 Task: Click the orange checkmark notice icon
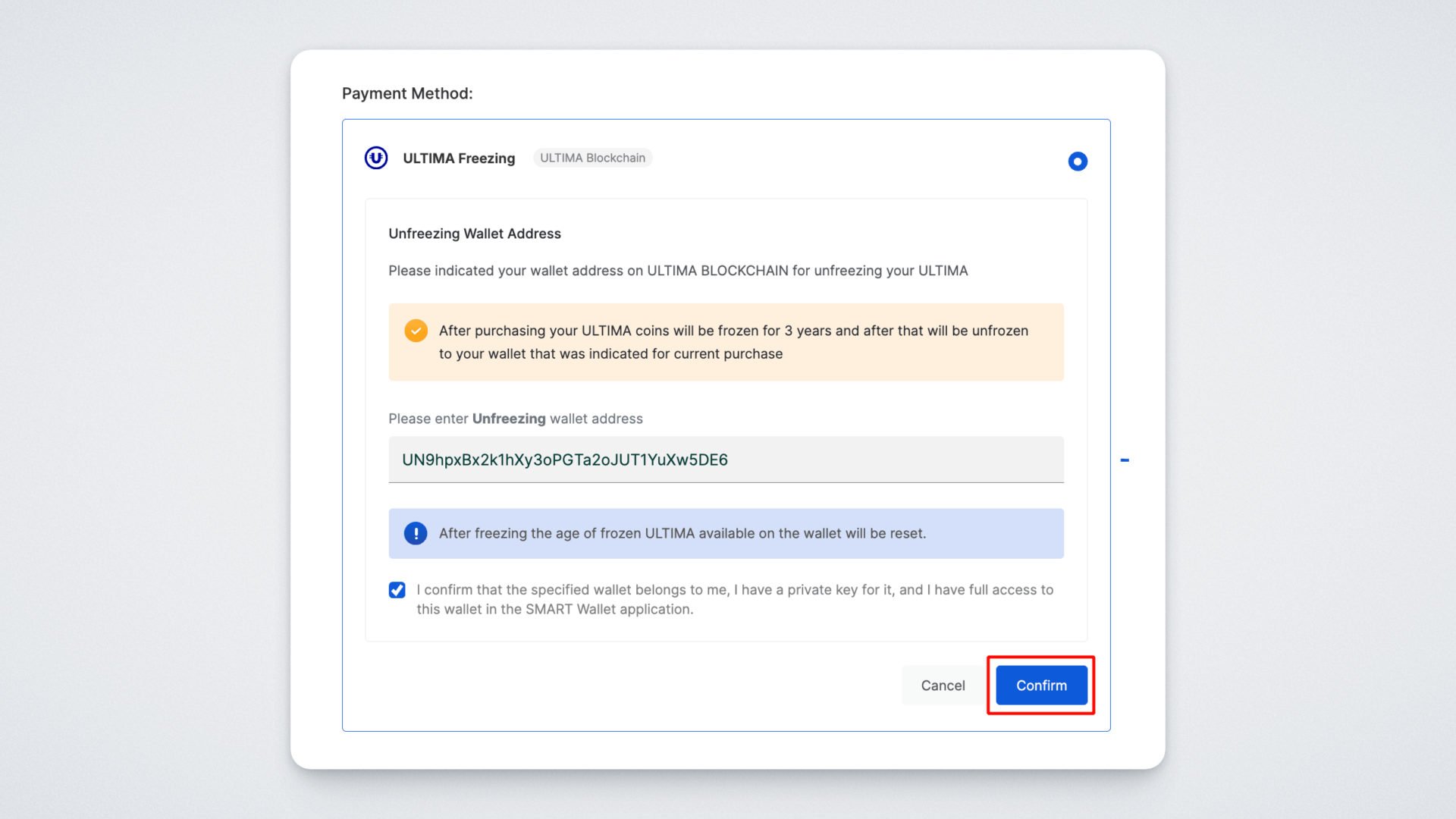click(x=416, y=331)
